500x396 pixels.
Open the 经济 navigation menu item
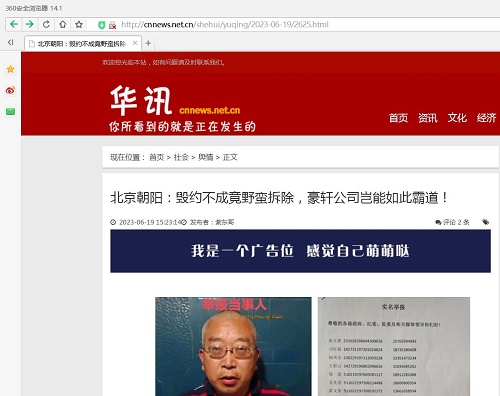486,118
